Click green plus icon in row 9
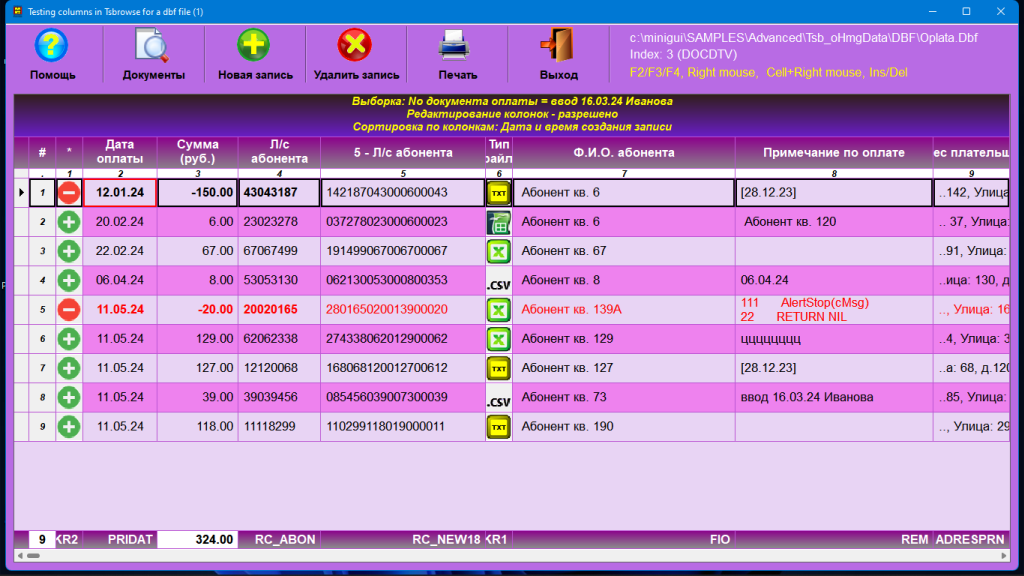1024x576 pixels. [69, 426]
